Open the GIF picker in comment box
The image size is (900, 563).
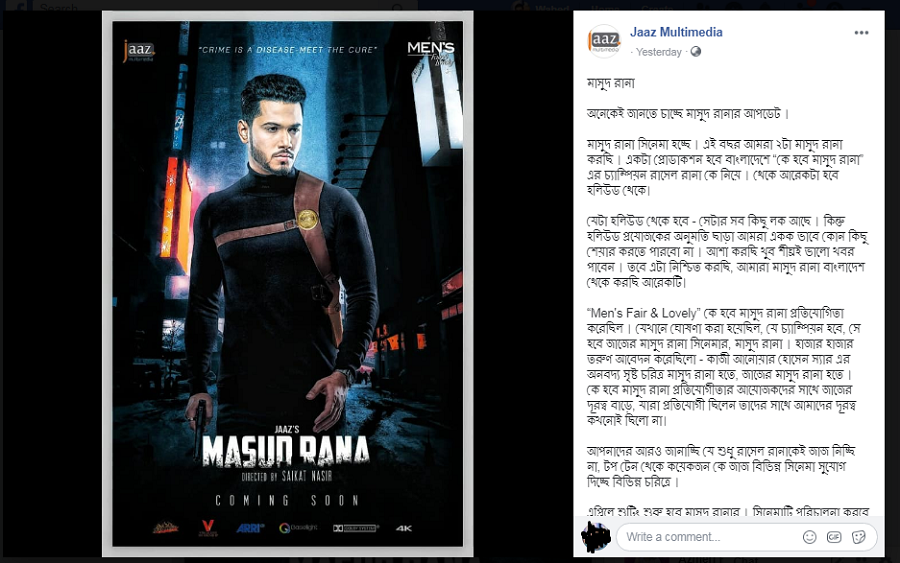point(834,537)
